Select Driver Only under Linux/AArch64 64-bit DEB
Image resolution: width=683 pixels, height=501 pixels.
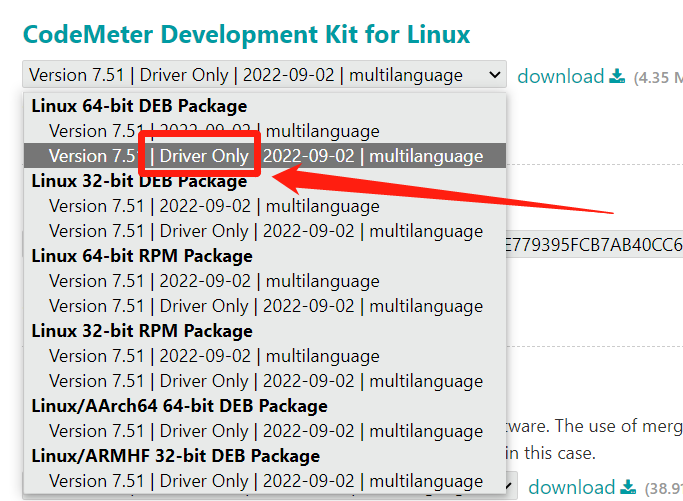(x=266, y=431)
